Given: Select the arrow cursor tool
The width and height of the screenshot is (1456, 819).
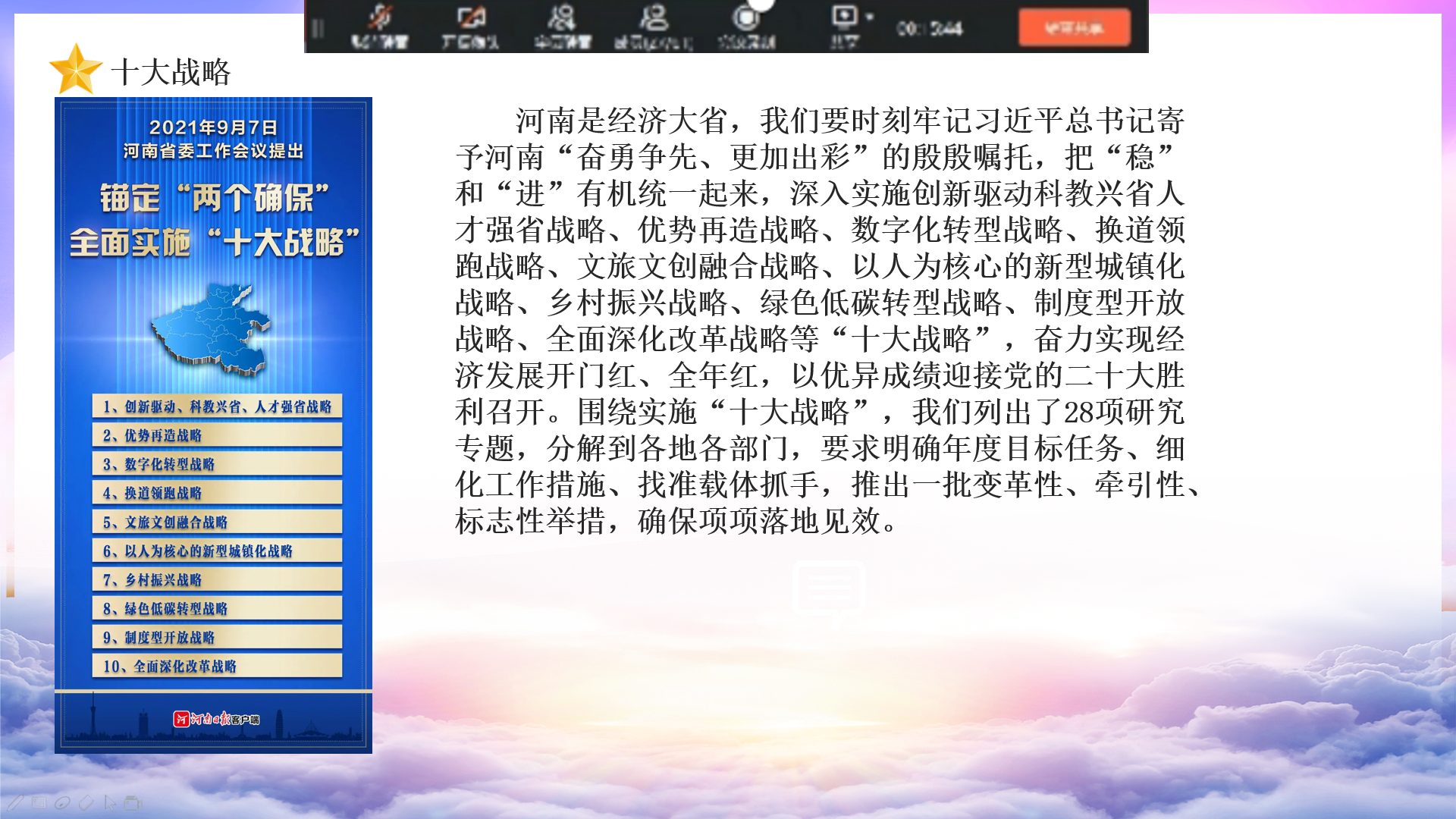Looking at the screenshot, I should 110,802.
